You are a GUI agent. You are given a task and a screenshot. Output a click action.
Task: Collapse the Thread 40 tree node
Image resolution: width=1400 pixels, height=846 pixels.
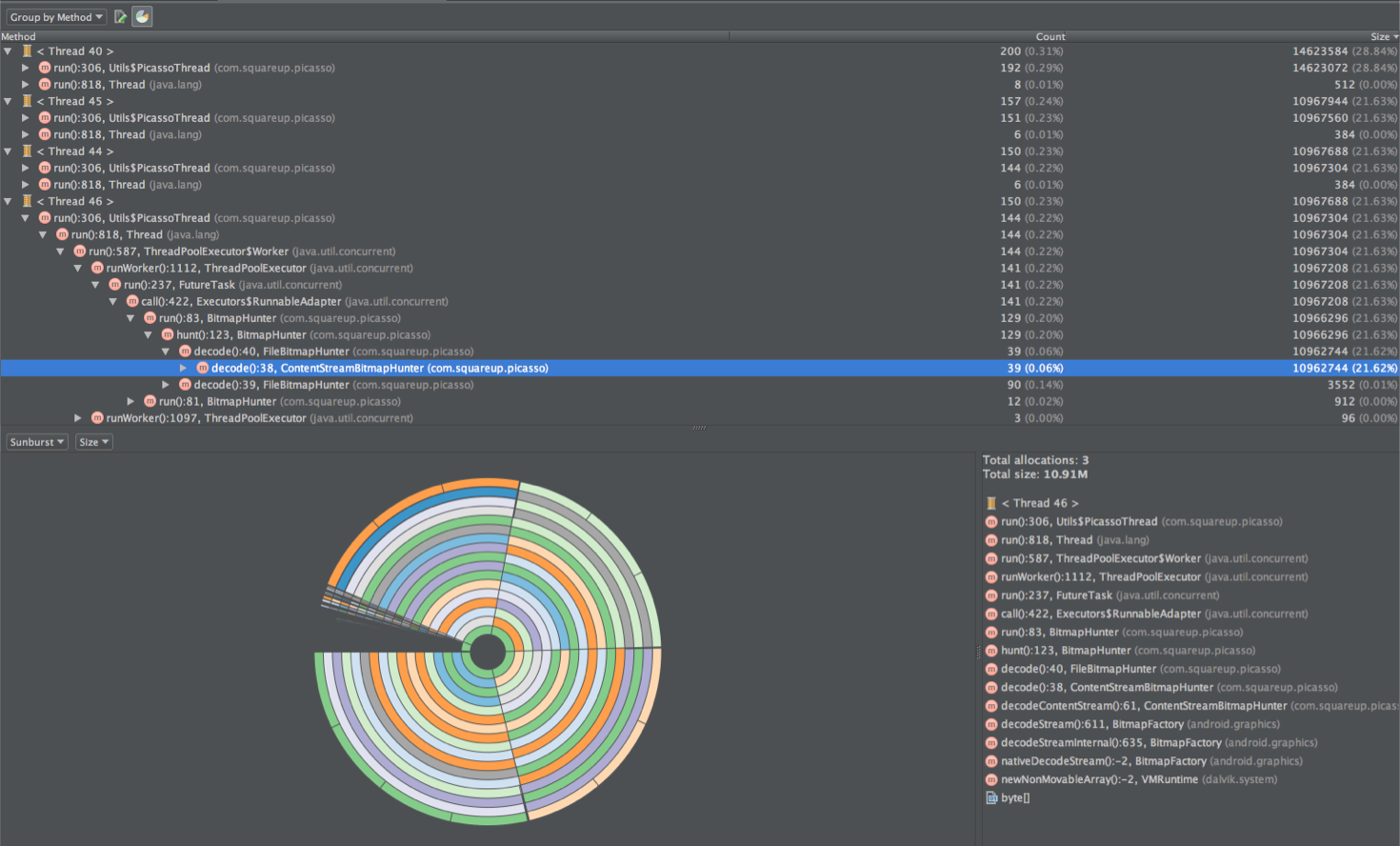9,51
